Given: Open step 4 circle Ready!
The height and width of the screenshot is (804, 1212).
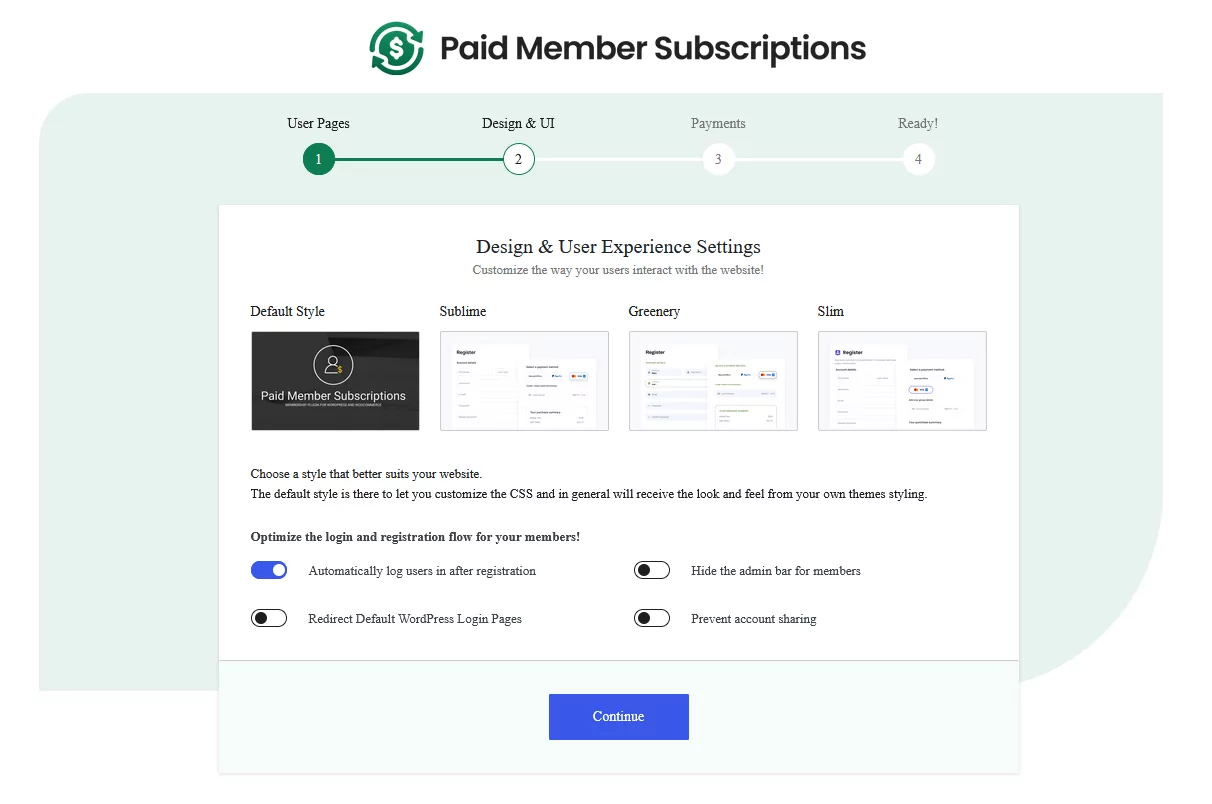Looking at the screenshot, I should (x=918, y=159).
